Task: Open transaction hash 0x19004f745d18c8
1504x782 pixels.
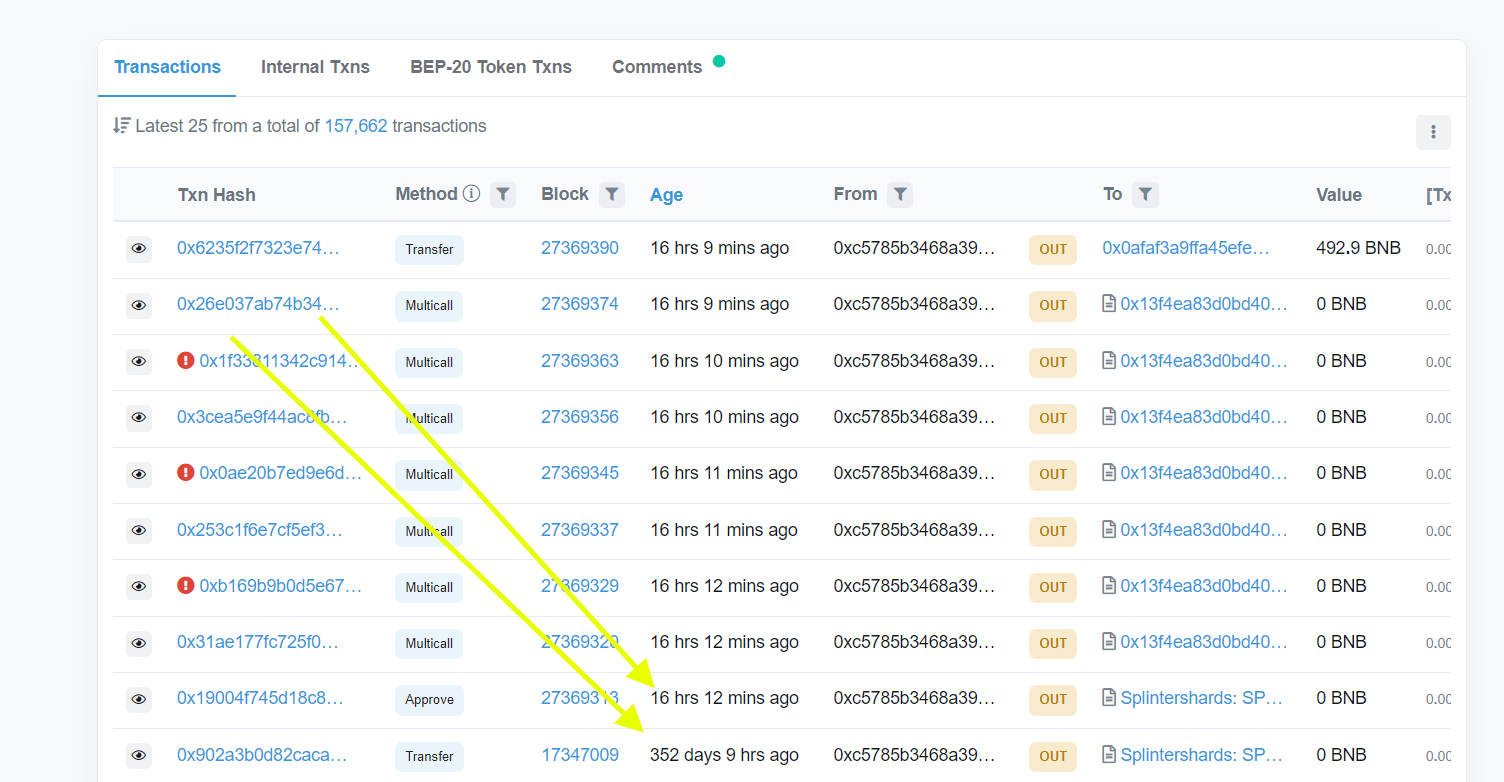Action: coord(260,698)
